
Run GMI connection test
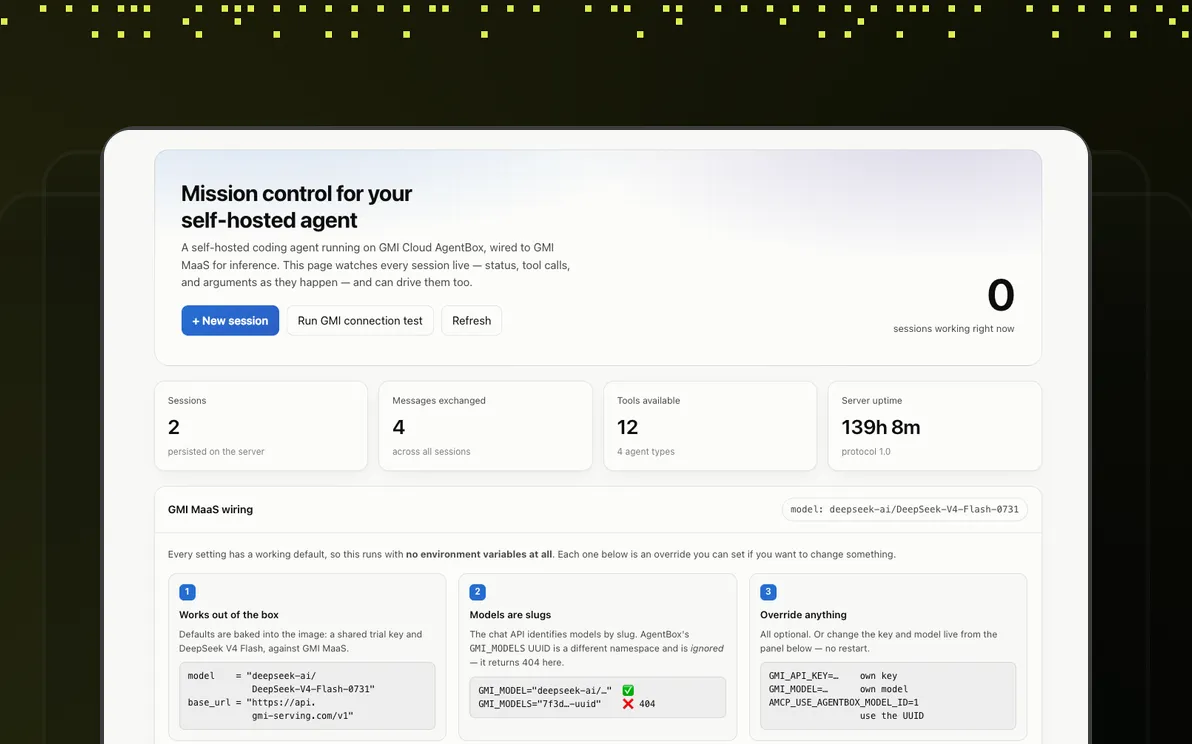360,321
